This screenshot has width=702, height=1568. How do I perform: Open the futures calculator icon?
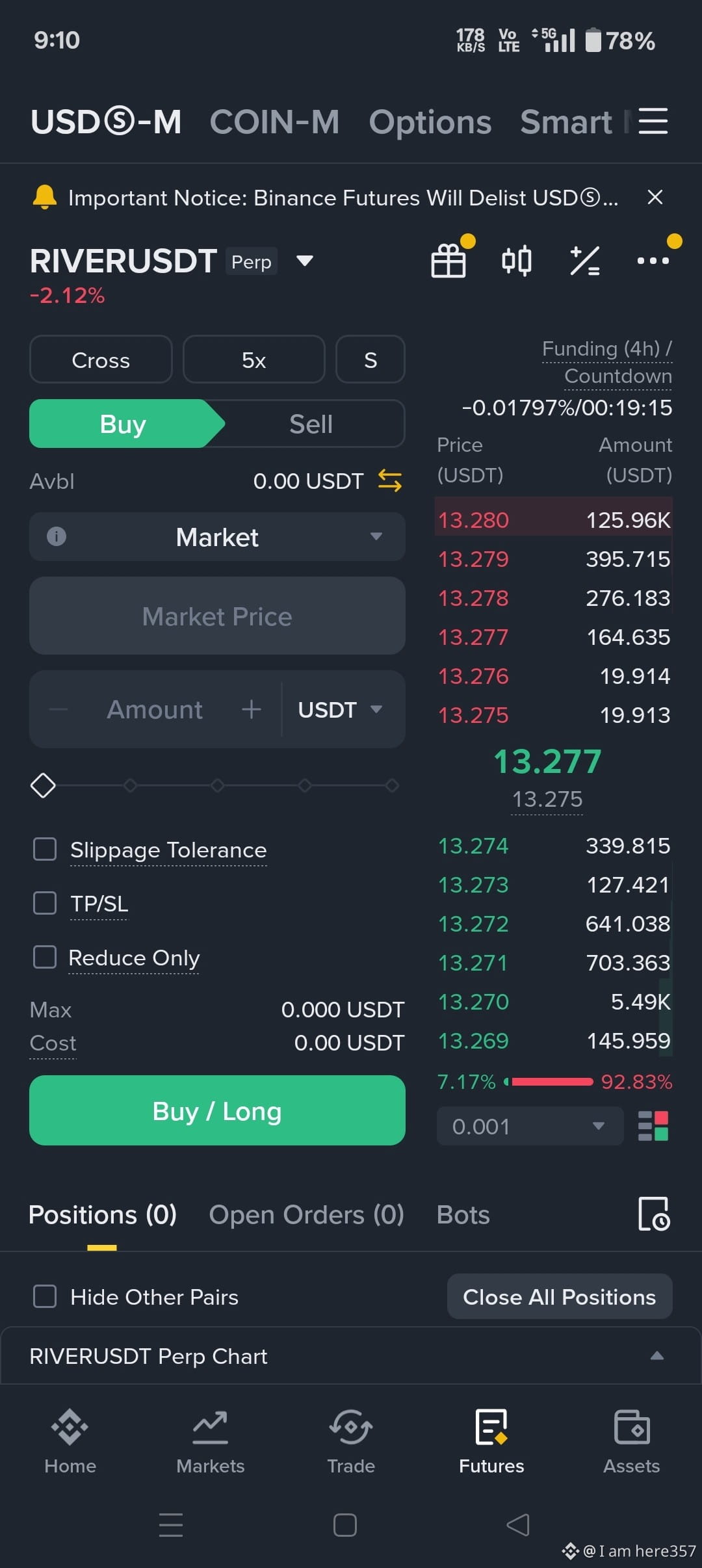pyautogui.click(x=584, y=261)
